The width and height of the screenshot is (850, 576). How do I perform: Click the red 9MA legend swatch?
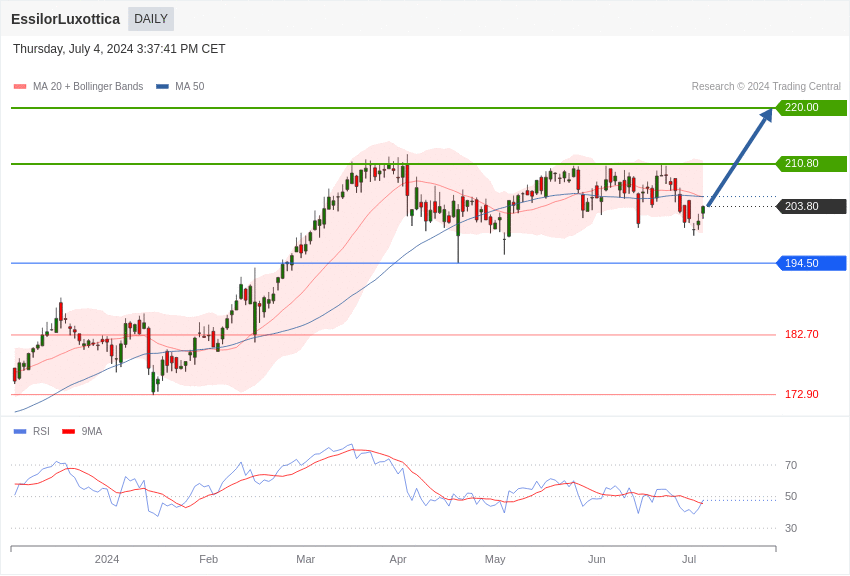(x=68, y=432)
